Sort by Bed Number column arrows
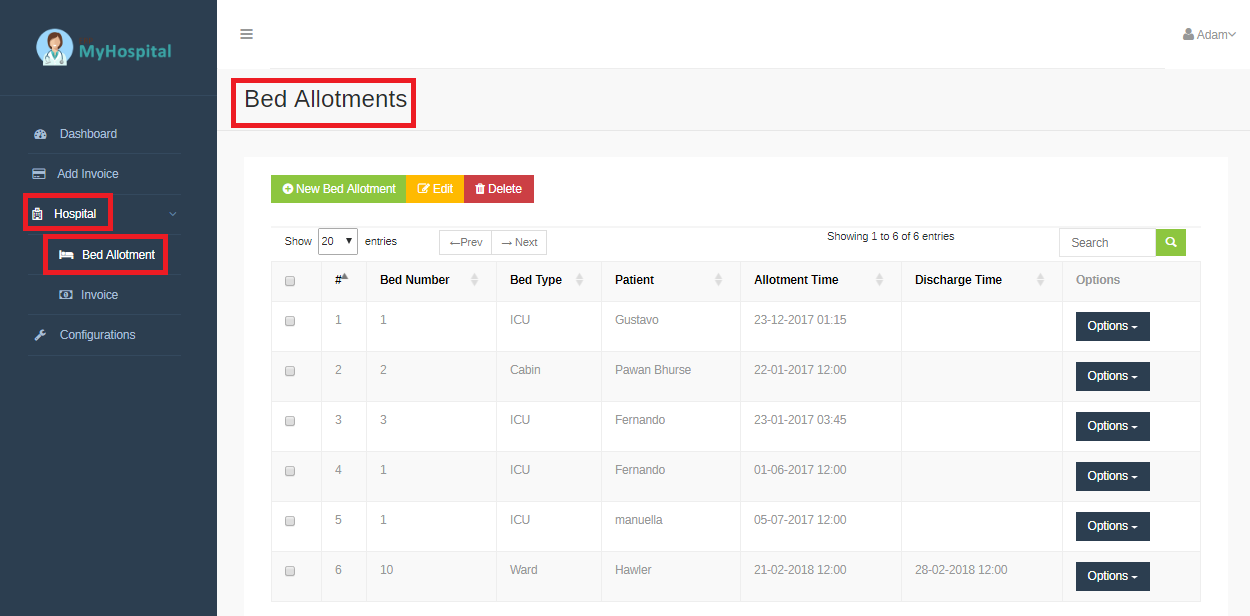Screen dimensions: 1250x616 click(x=475, y=280)
